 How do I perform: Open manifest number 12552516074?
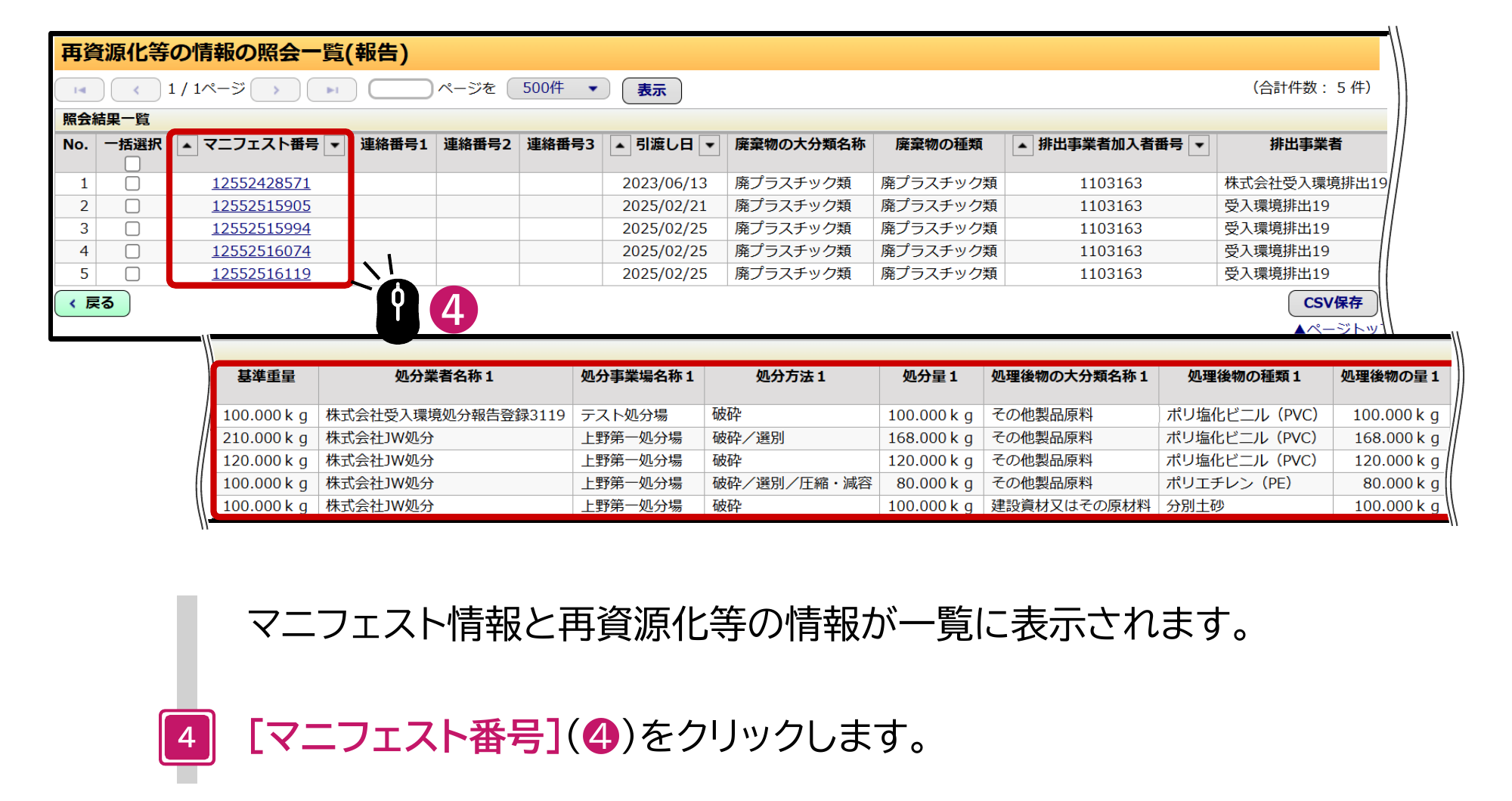pos(261,251)
